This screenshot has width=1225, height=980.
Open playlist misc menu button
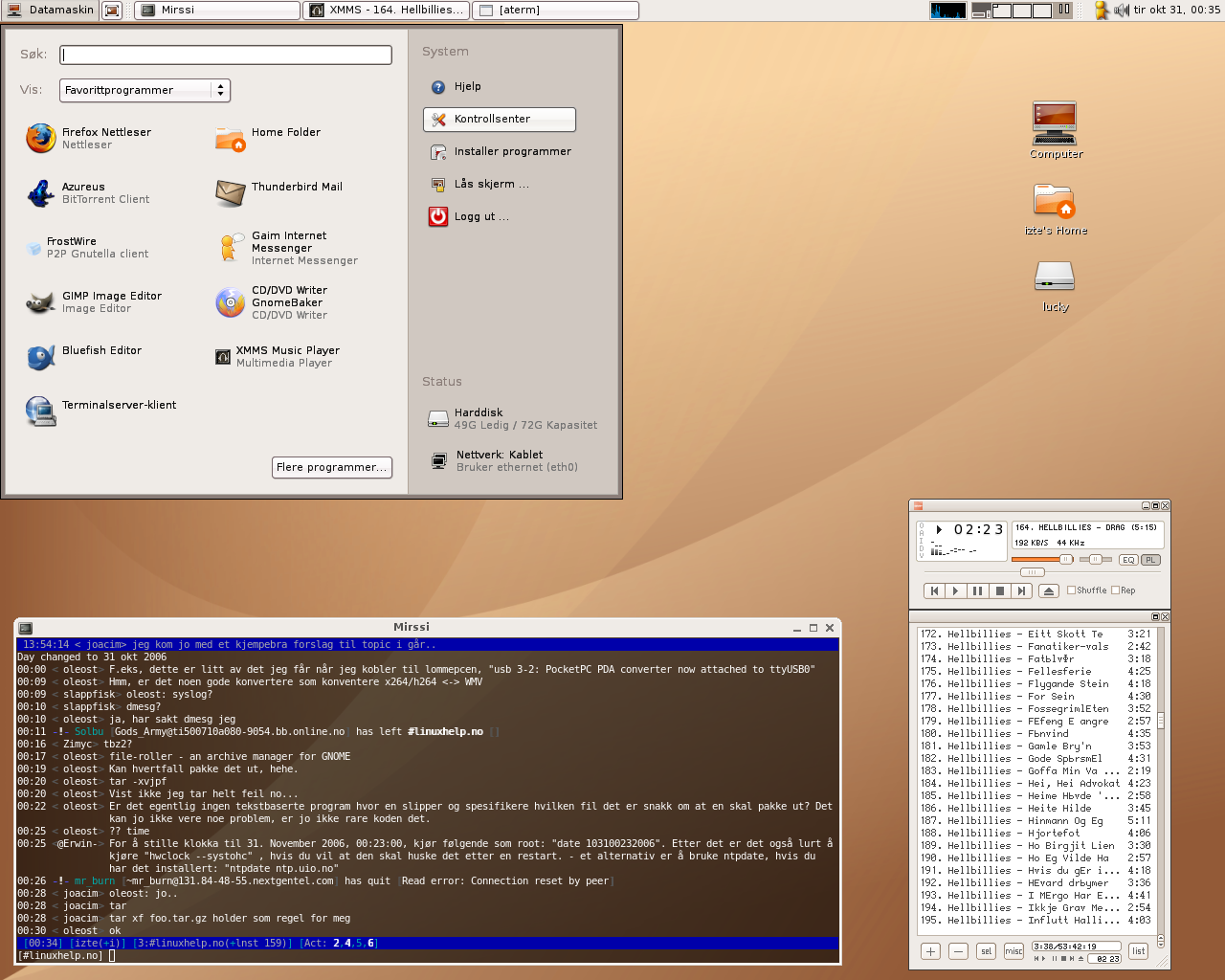[x=1013, y=951]
